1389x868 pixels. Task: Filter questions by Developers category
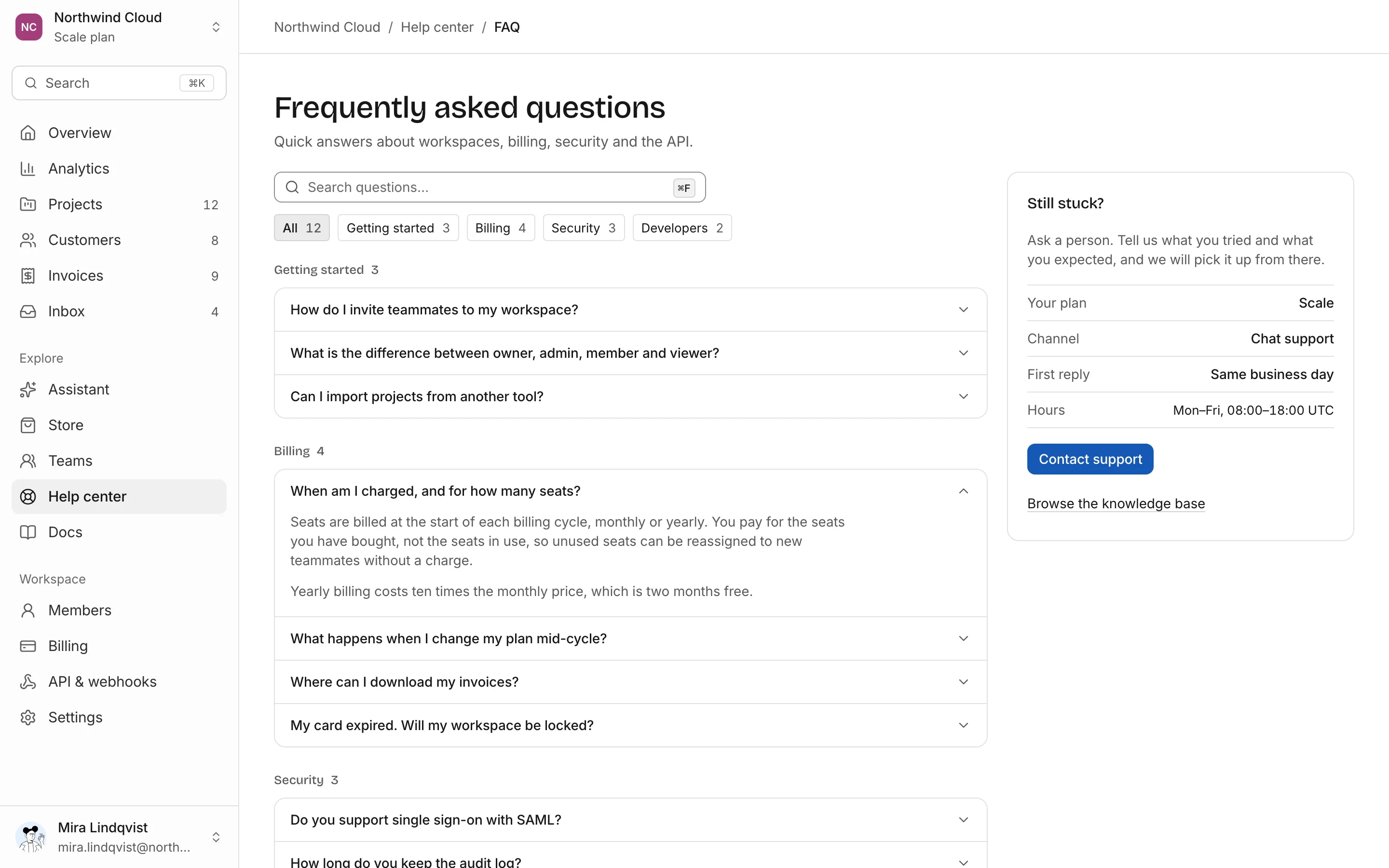pos(682,228)
